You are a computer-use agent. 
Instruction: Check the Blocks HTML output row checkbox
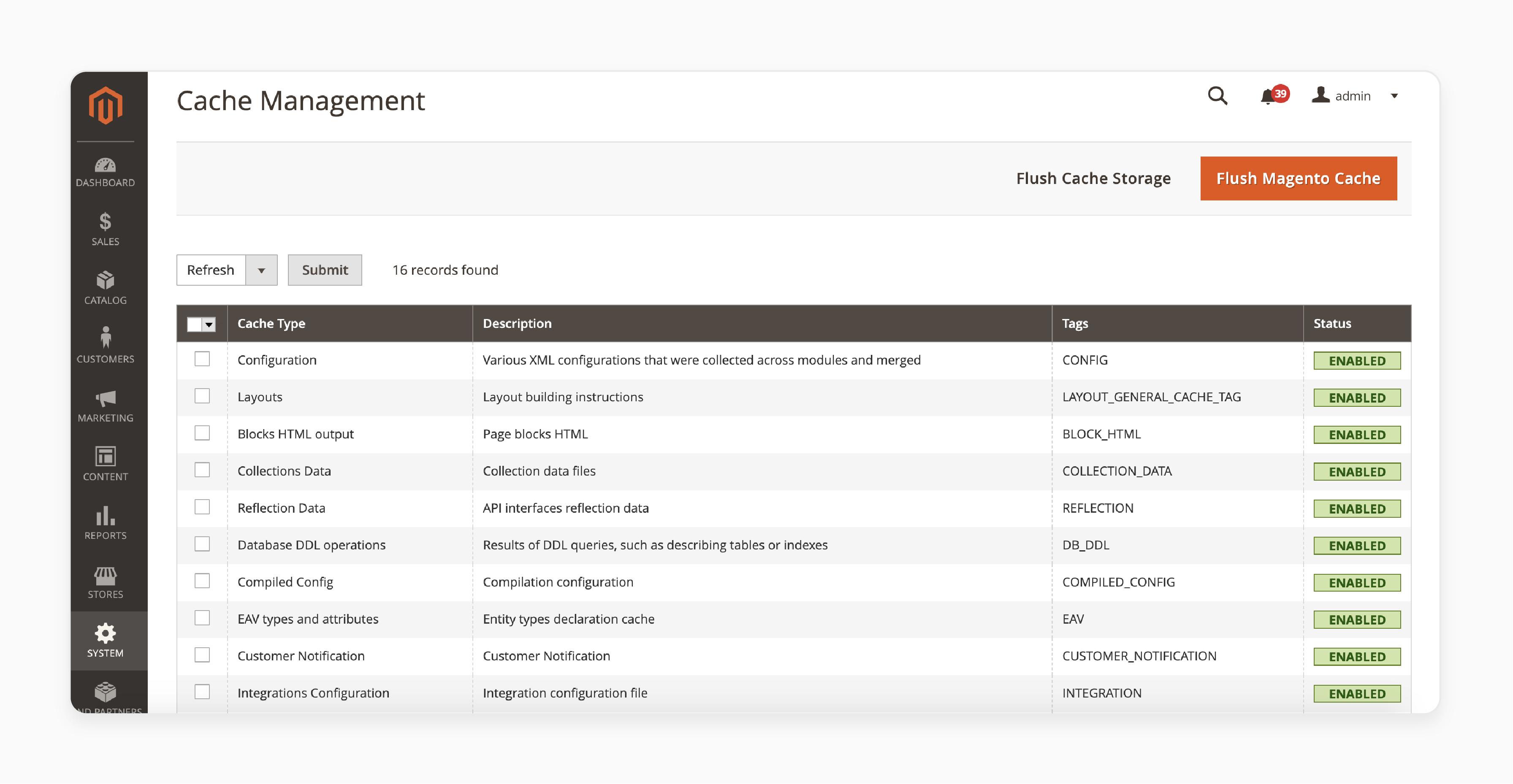click(x=202, y=433)
